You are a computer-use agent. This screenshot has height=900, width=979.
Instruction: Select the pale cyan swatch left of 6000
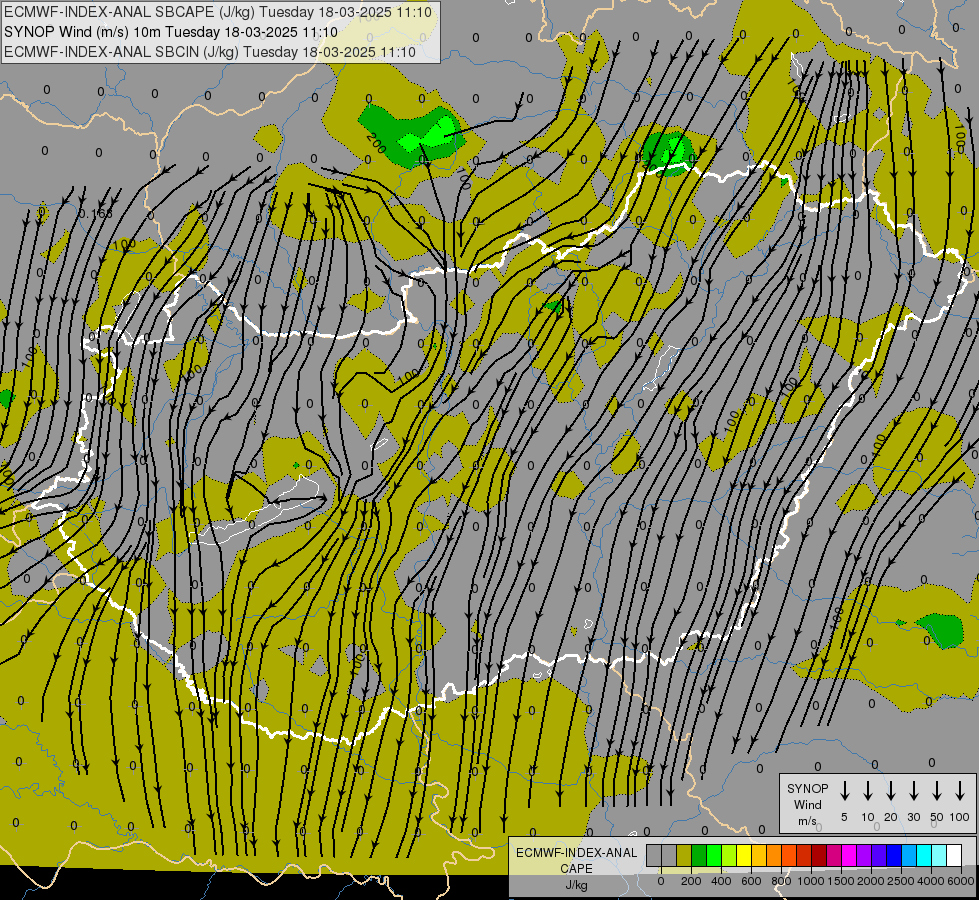coord(940,856)
